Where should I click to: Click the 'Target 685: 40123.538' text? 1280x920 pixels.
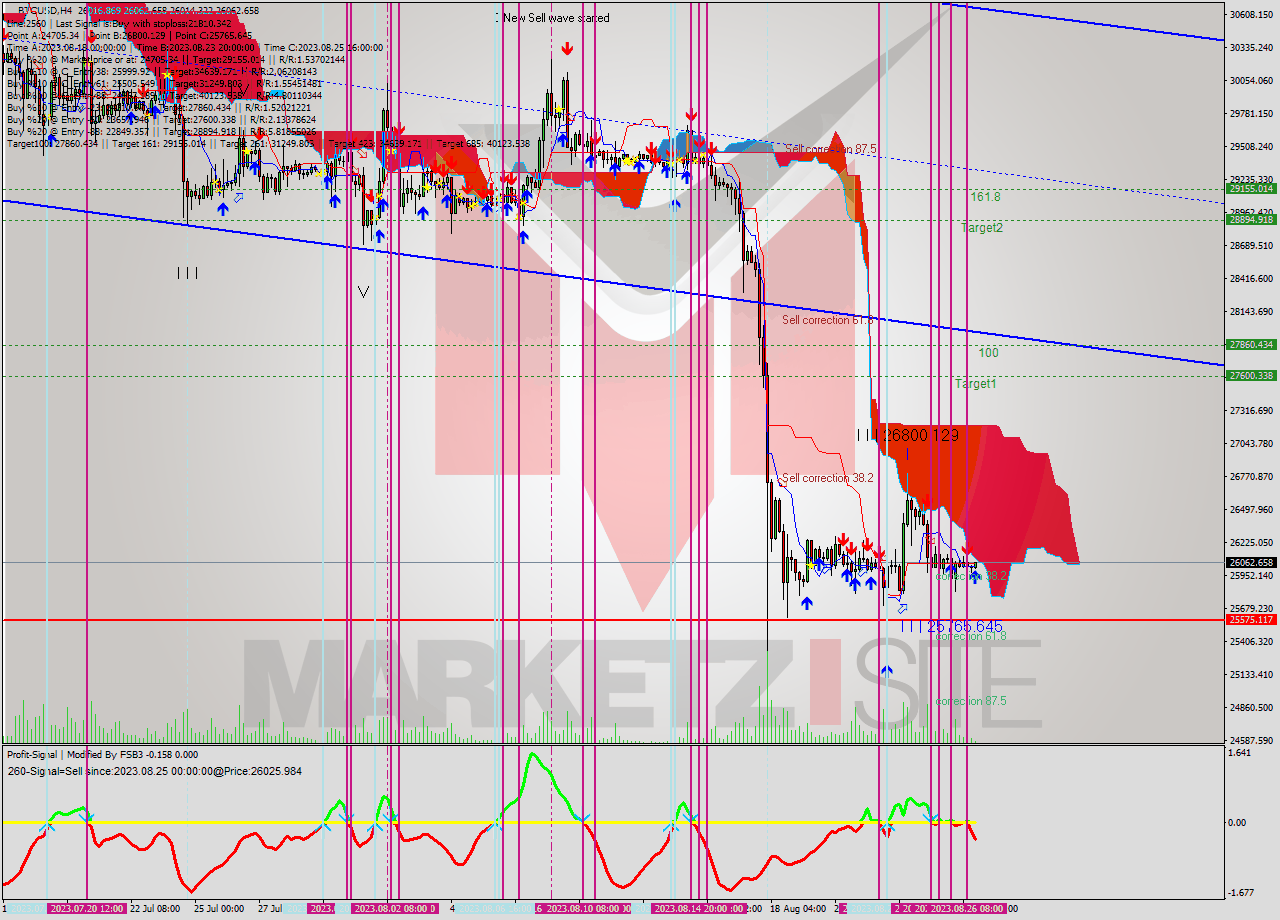[483, 144]
